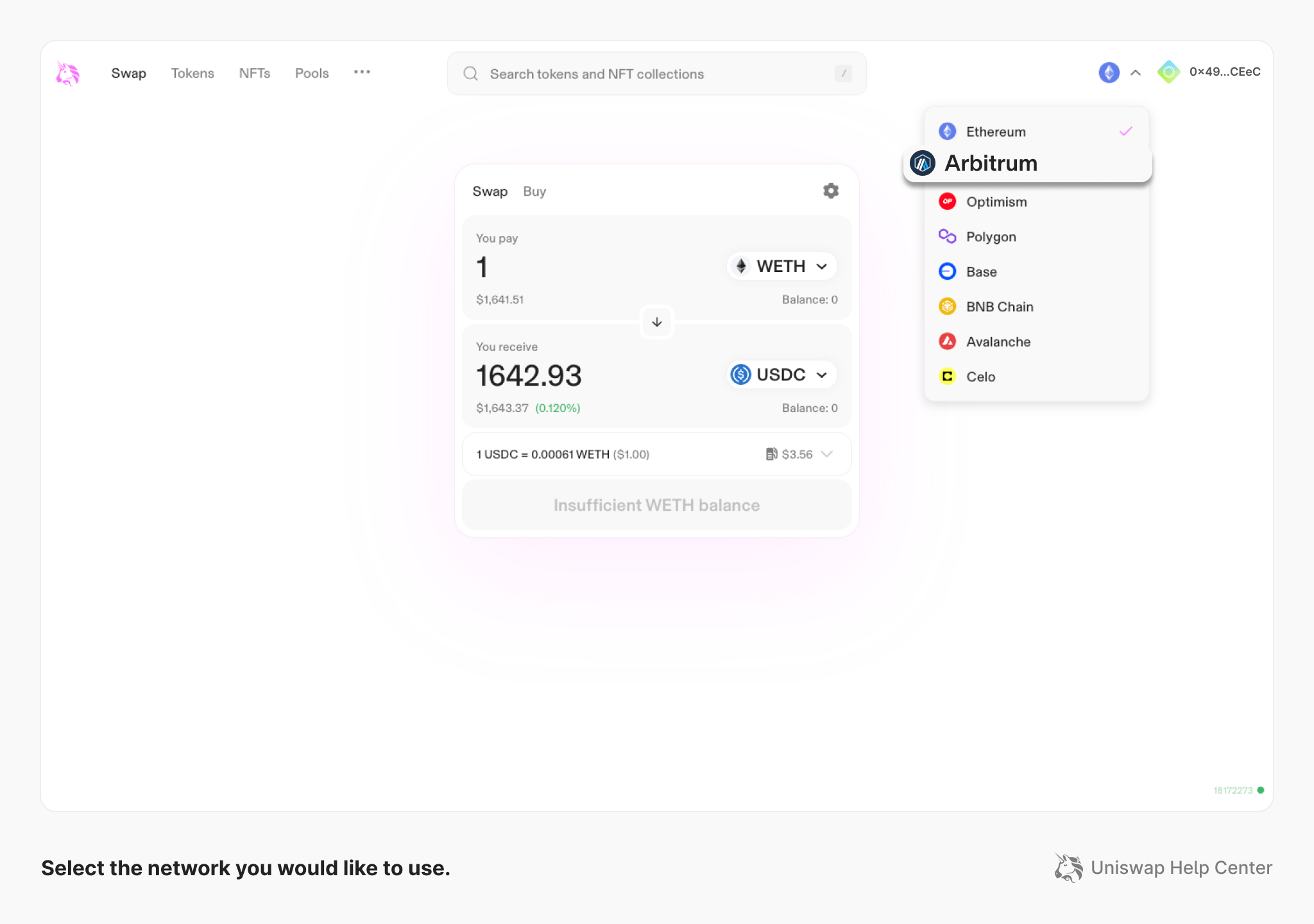
Task: Click the Optimism network icon
Action: click(x=947, y=201)
